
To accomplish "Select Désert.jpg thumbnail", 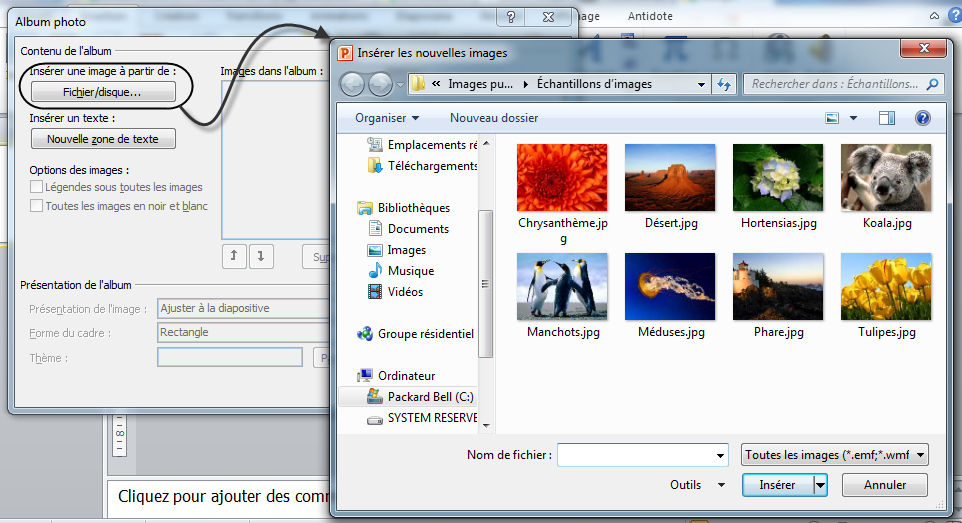I will point(670,178).
